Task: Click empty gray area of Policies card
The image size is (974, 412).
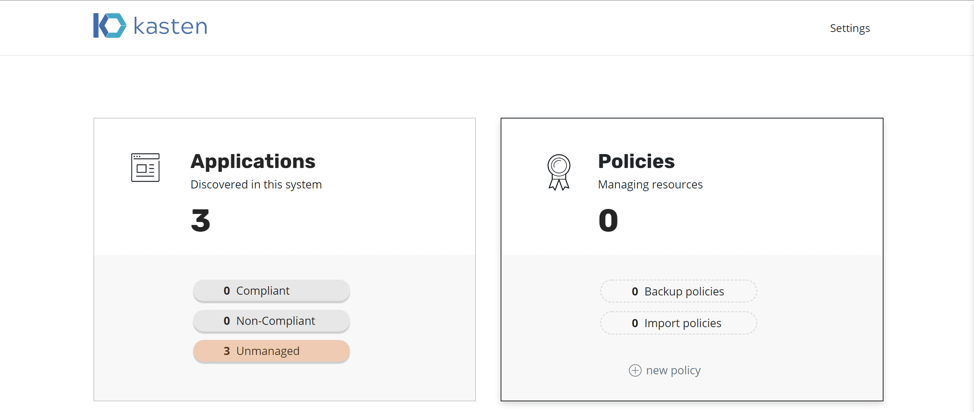Action: [x=820, y=327]
